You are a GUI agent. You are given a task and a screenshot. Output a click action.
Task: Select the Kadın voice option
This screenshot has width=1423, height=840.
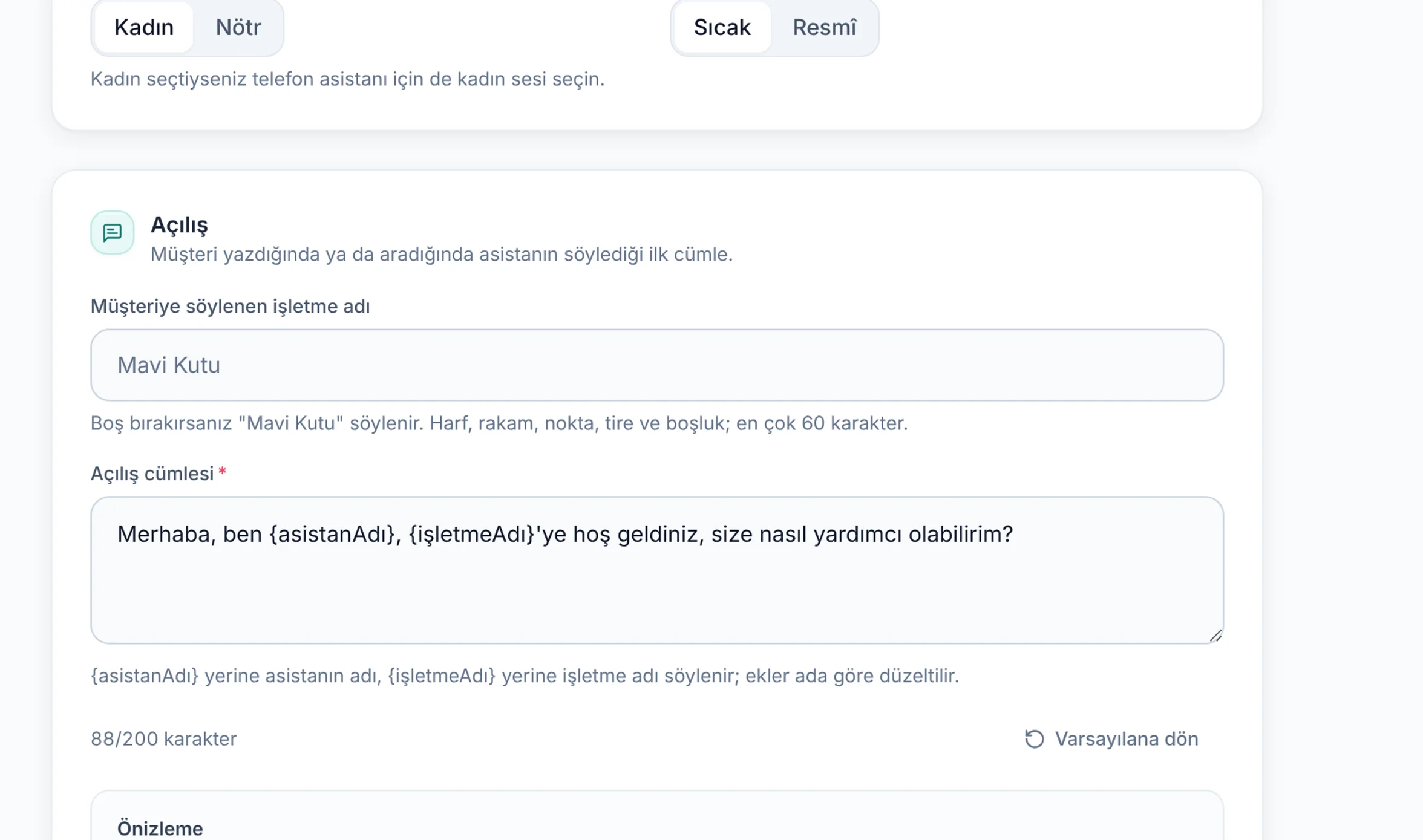click(144, 27)
